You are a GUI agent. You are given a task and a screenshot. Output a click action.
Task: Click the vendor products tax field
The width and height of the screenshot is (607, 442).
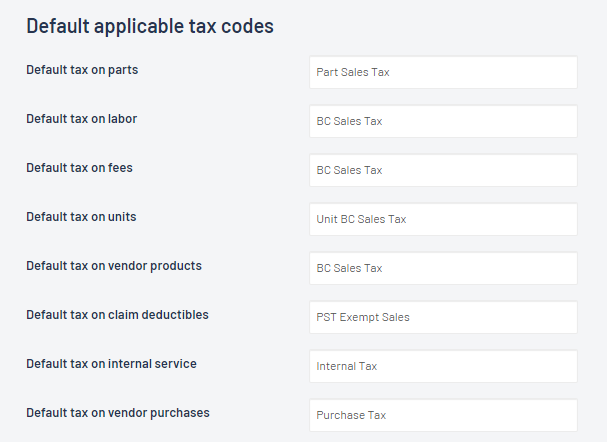click(443, 268)
